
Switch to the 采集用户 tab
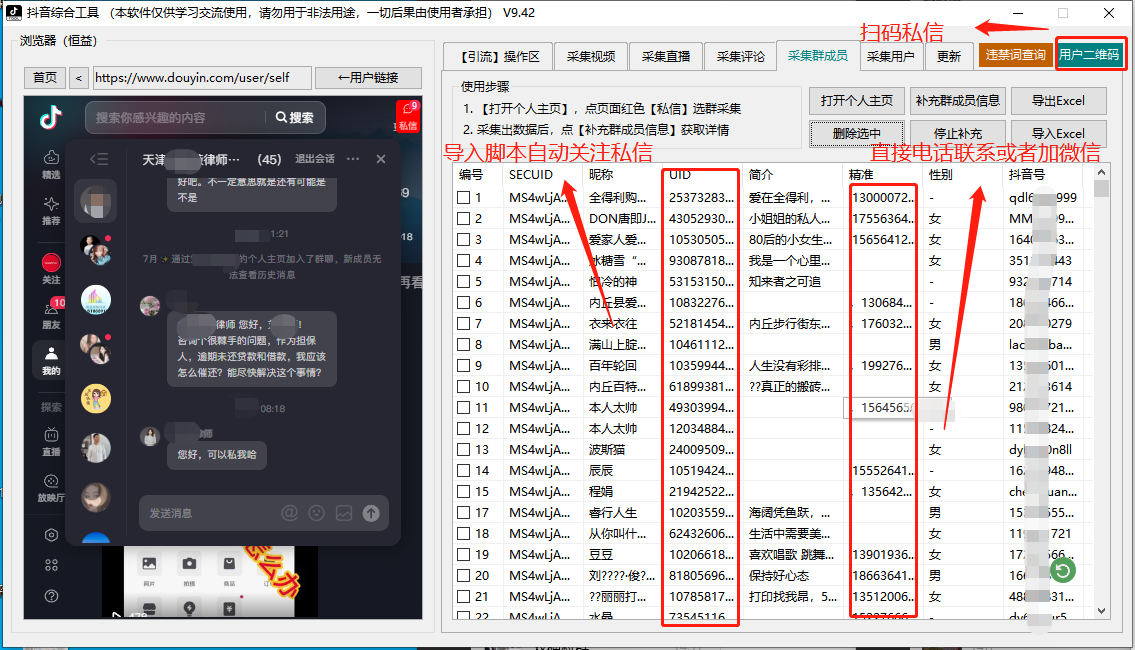point(892,56)
